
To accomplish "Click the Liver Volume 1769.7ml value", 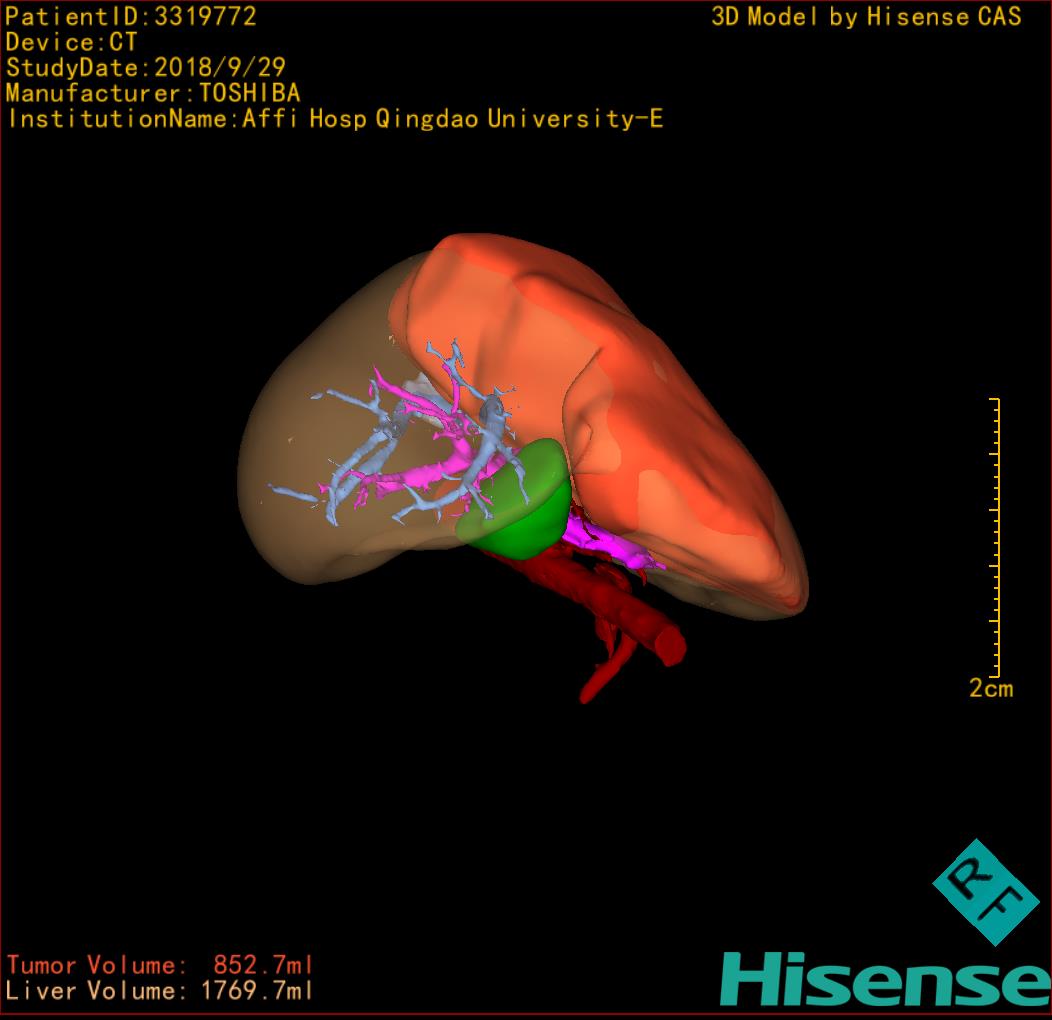I will 160,990.
